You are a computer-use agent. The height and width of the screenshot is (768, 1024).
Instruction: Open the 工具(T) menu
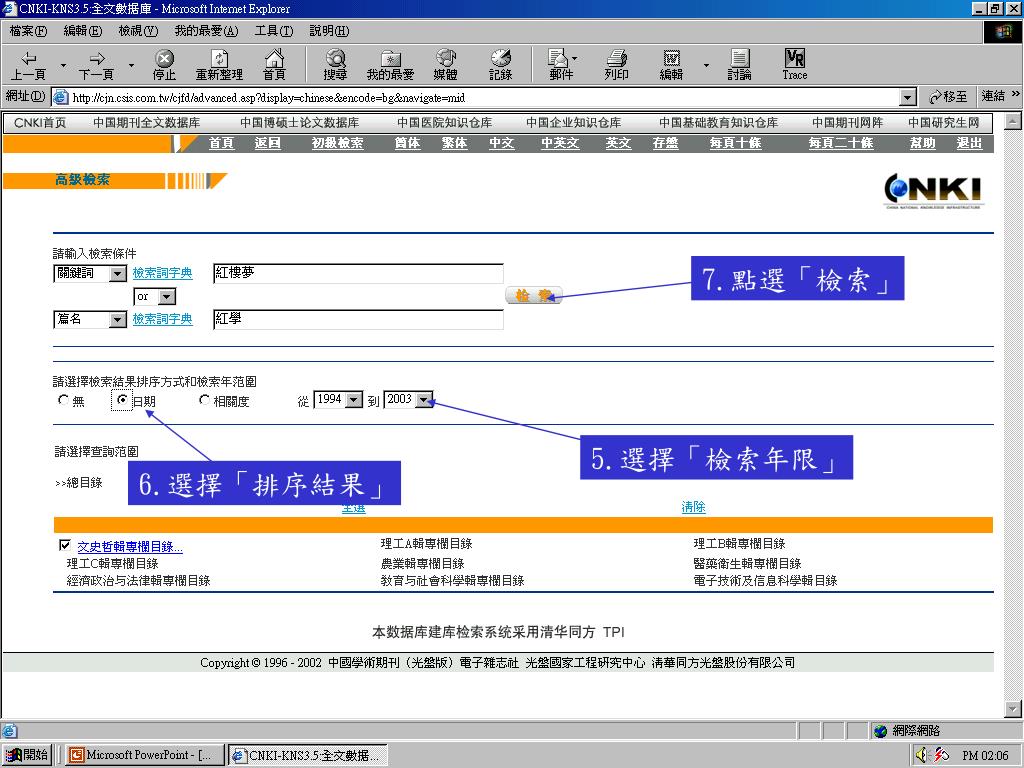[274, 31]
